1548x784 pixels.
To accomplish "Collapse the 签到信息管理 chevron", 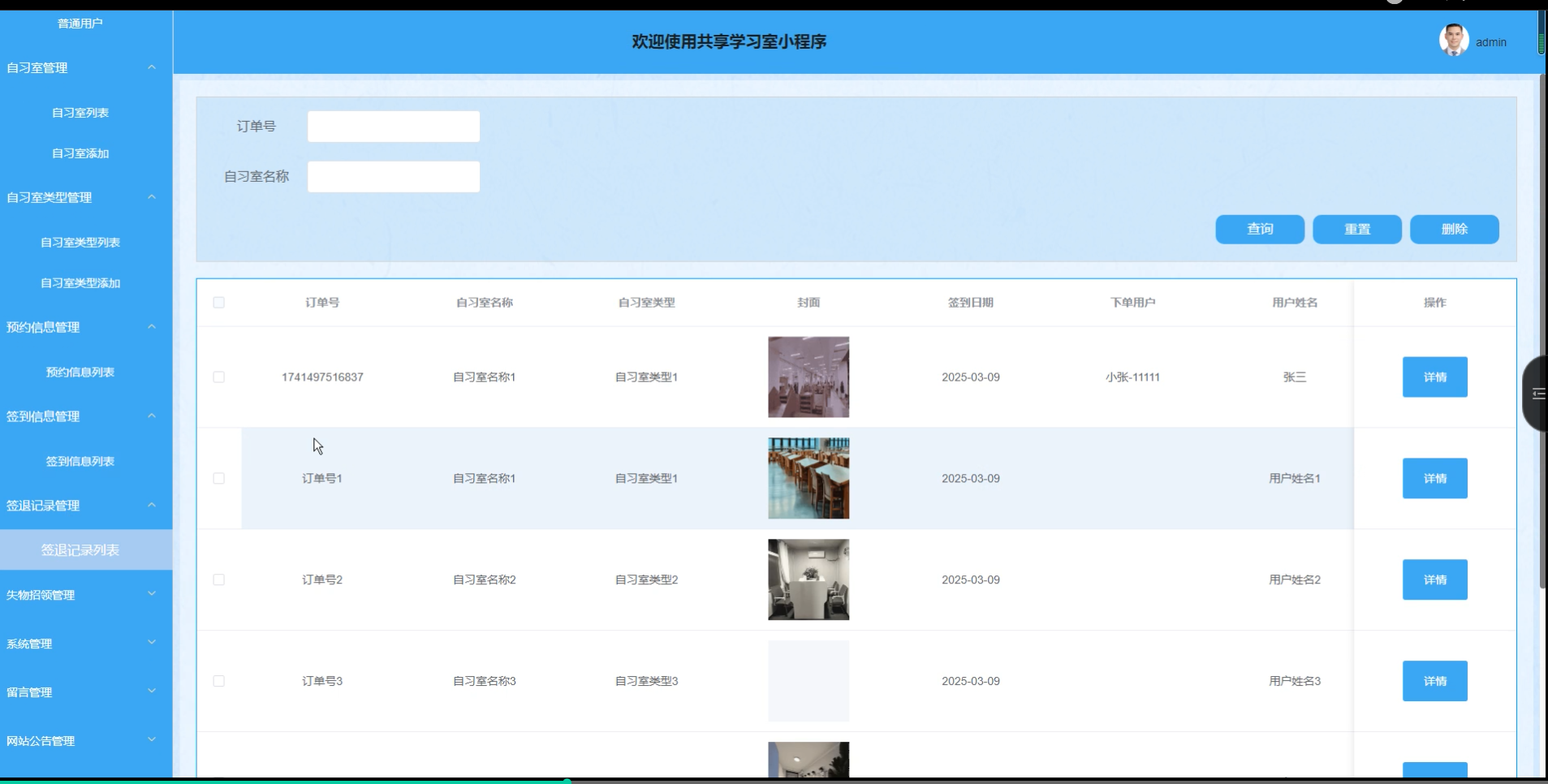I will pos(152,416).
